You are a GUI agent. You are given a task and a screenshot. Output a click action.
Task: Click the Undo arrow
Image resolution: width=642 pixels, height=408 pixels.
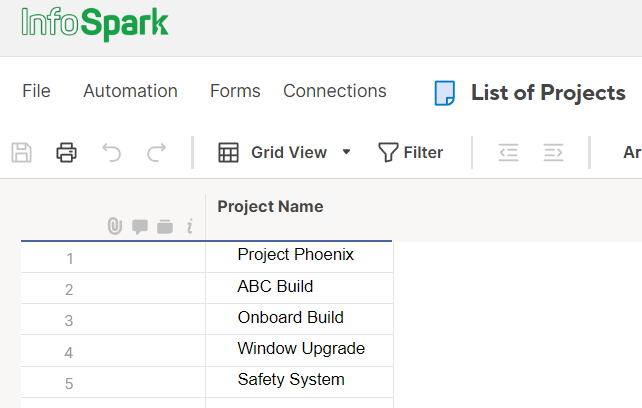(x=111, y=152)
